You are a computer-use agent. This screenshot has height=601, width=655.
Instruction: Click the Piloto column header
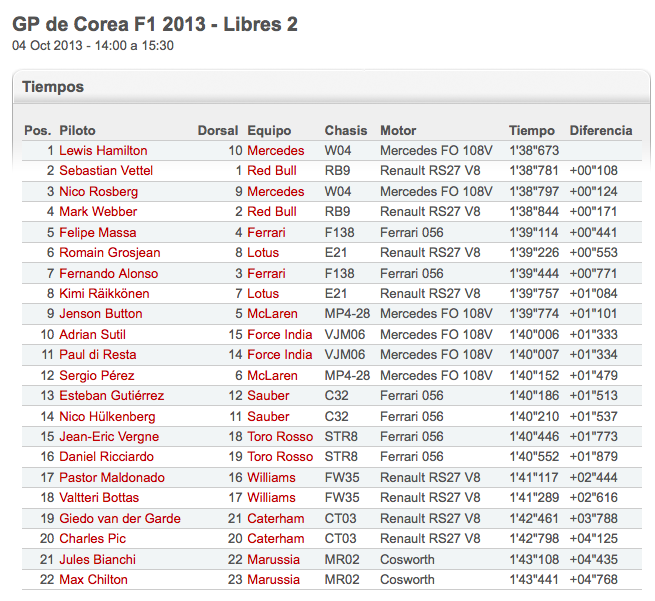tap(77, 130)
